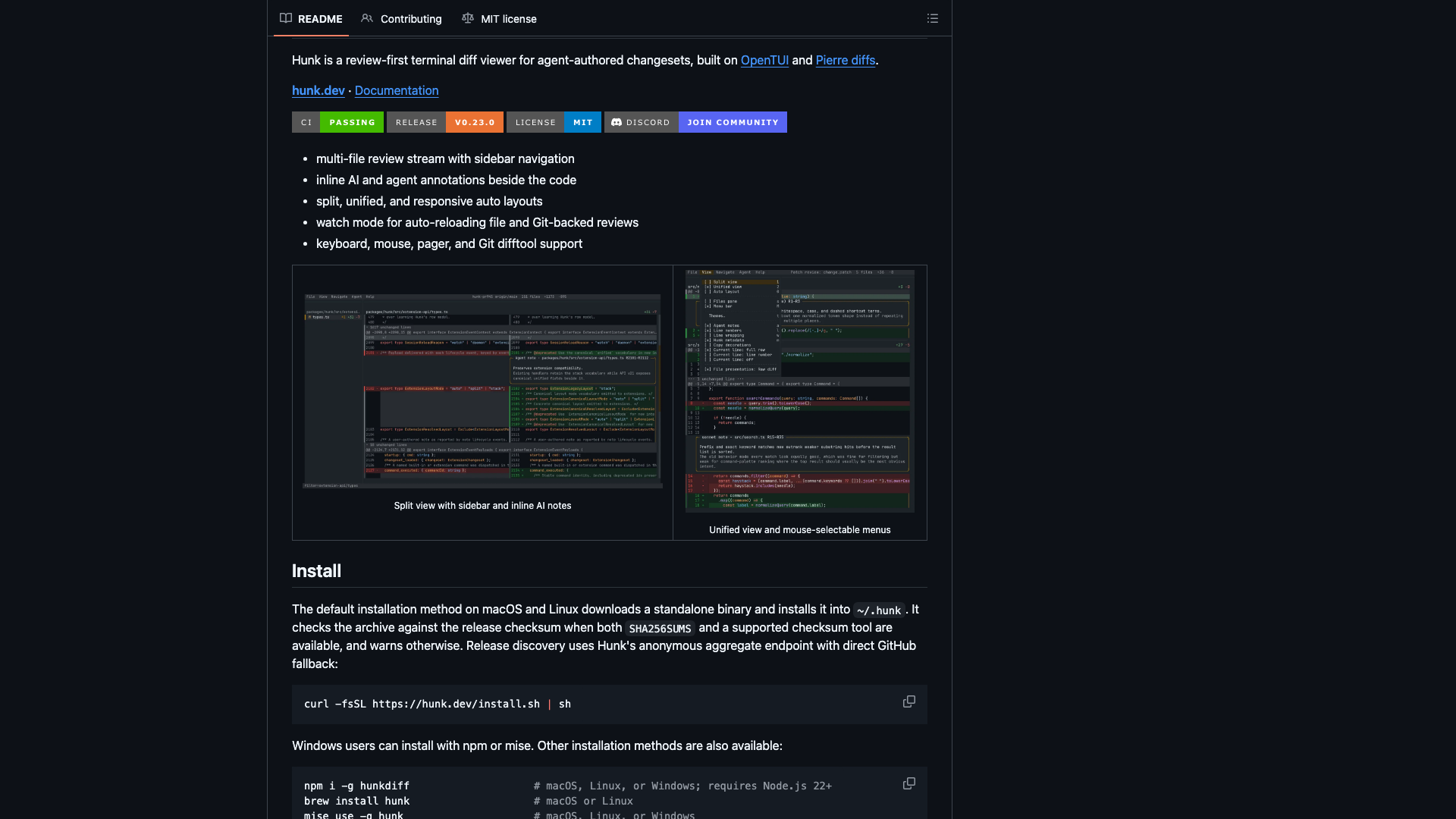1456x819 pixels.
Task: Click the 'brew install hunk' line
Action: (356, 801)
